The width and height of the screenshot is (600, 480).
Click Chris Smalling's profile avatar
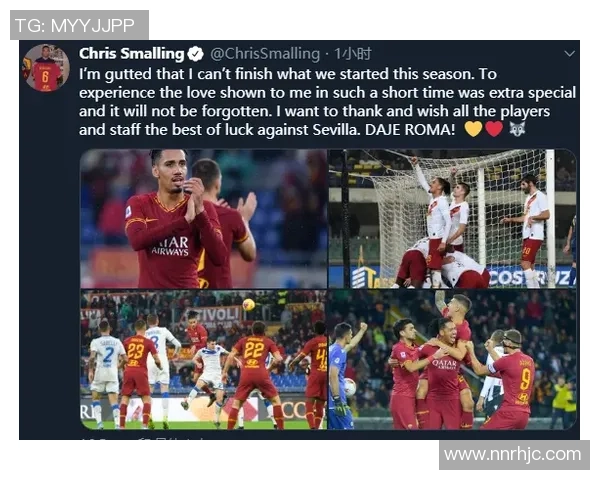(x=46, y=68)
